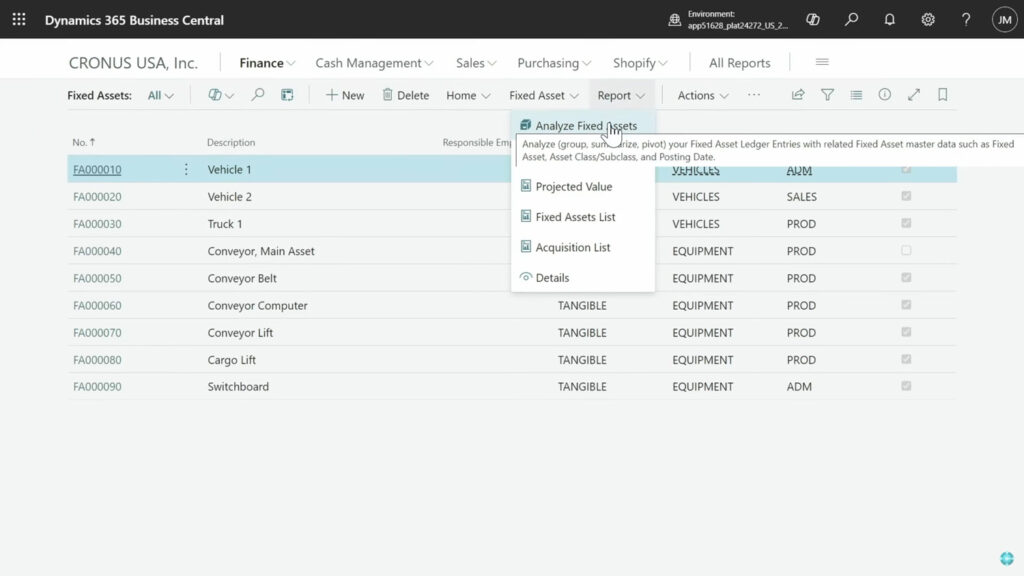Open the help question mark
Viewport: 1024px width, 576px height.
pyautogui.click(x=966, y=20)
